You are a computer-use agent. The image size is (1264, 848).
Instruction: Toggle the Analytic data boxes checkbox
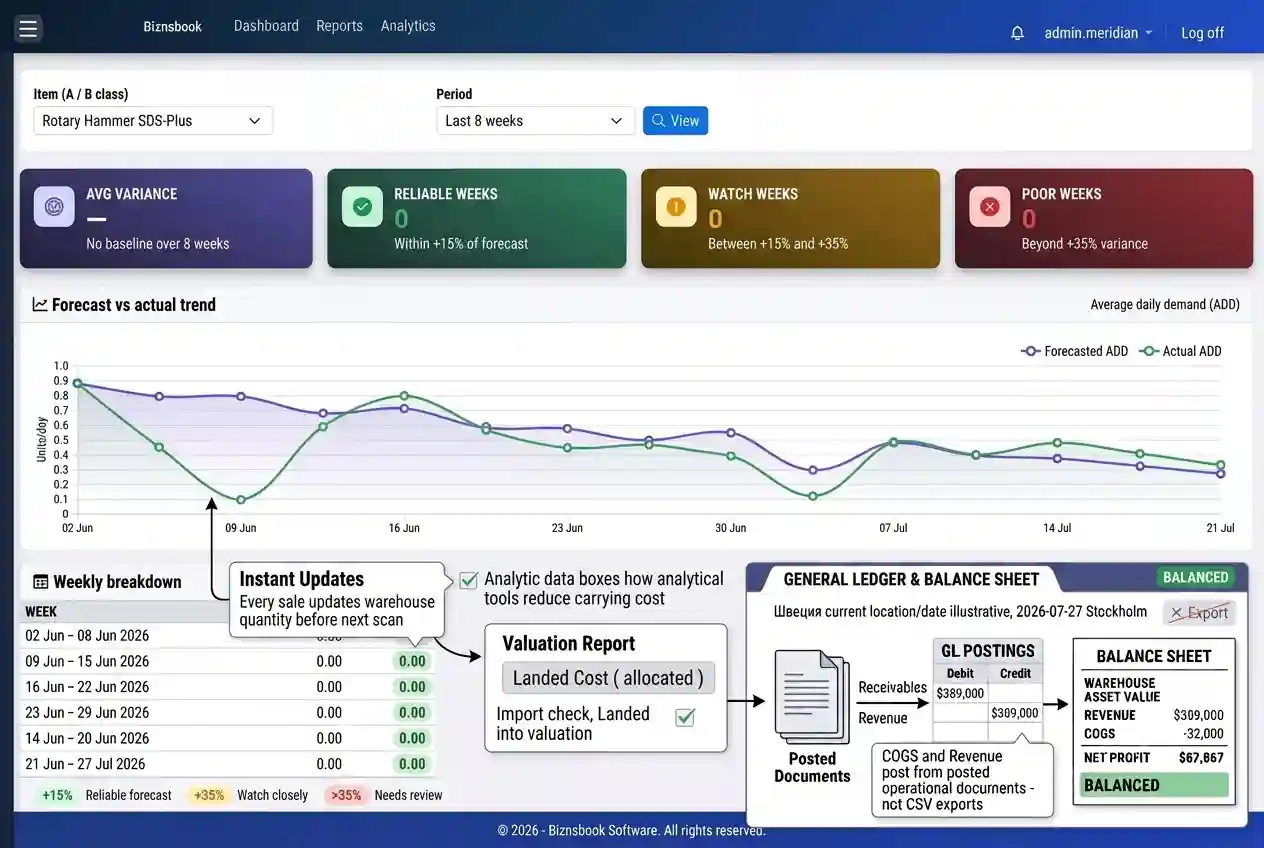tap(468, 580)
